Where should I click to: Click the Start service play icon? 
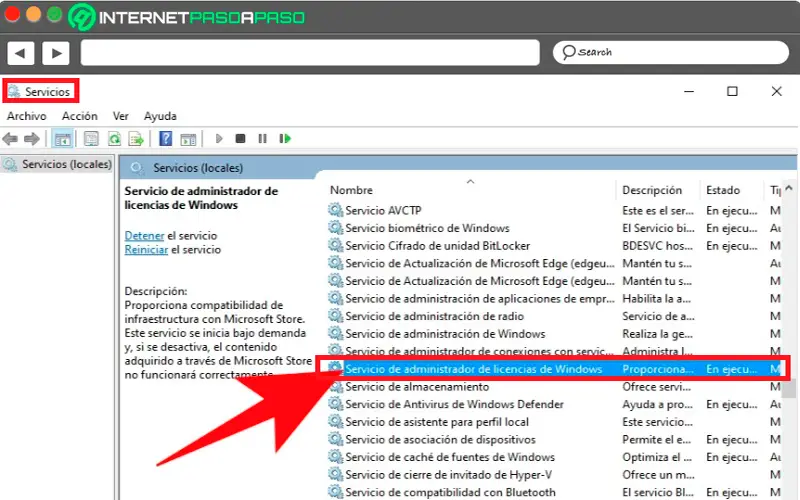pyautogui.click(x=219, y=138)
